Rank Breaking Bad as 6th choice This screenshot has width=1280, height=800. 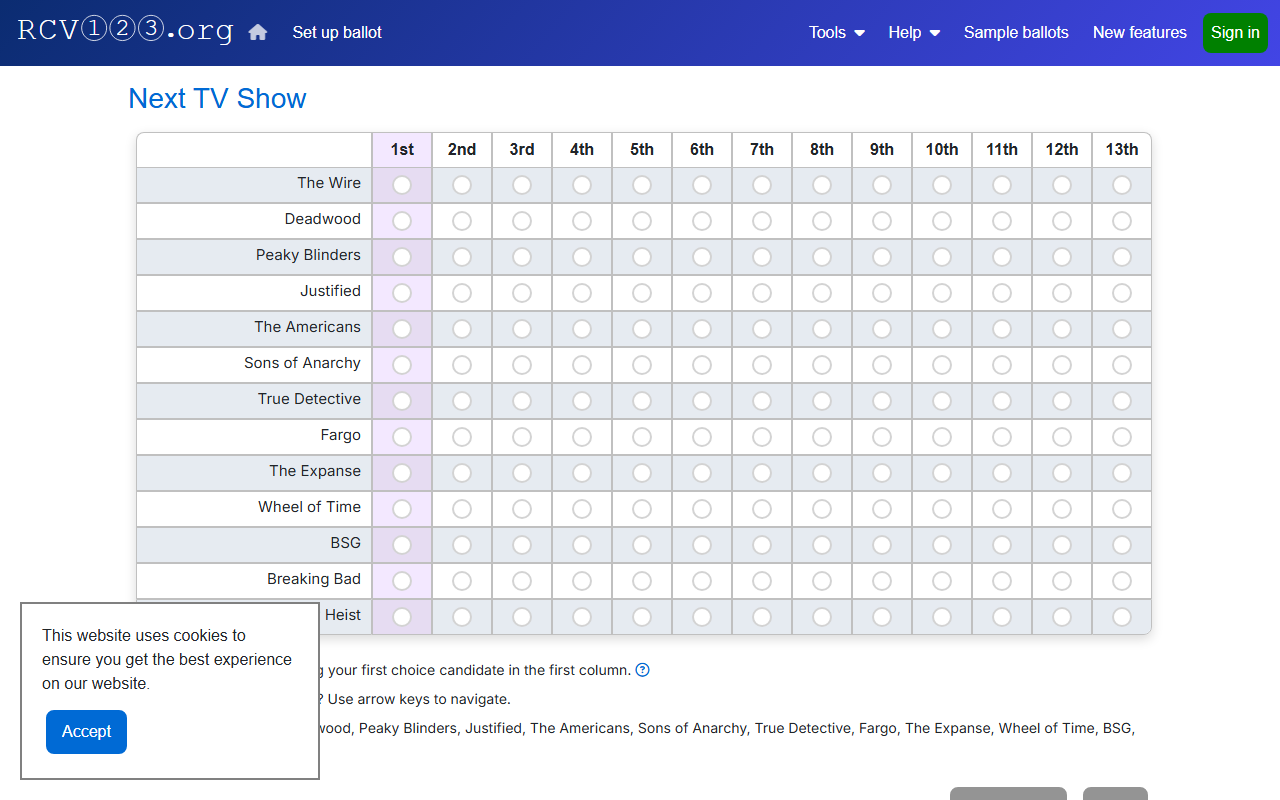click(x=702, y=581)
